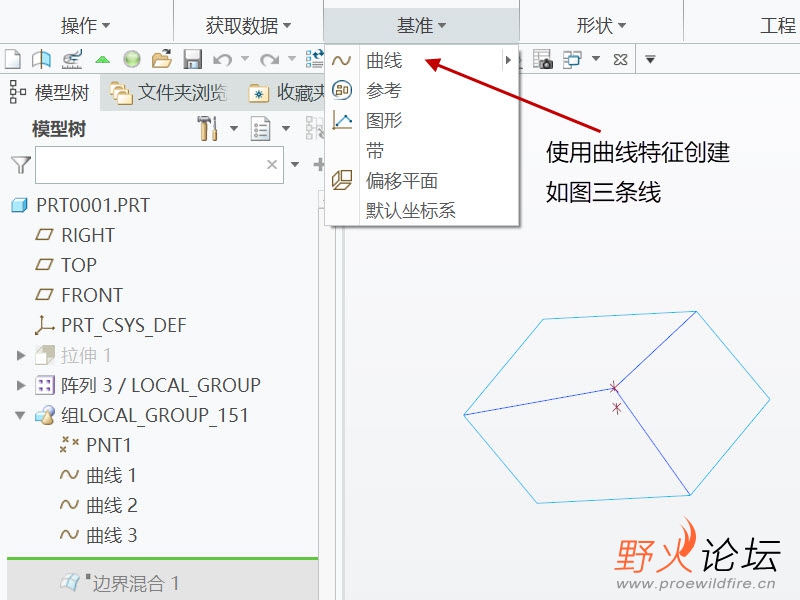Open the search options dropdown arrow
The image size is (800, 600).
point(295,164)
